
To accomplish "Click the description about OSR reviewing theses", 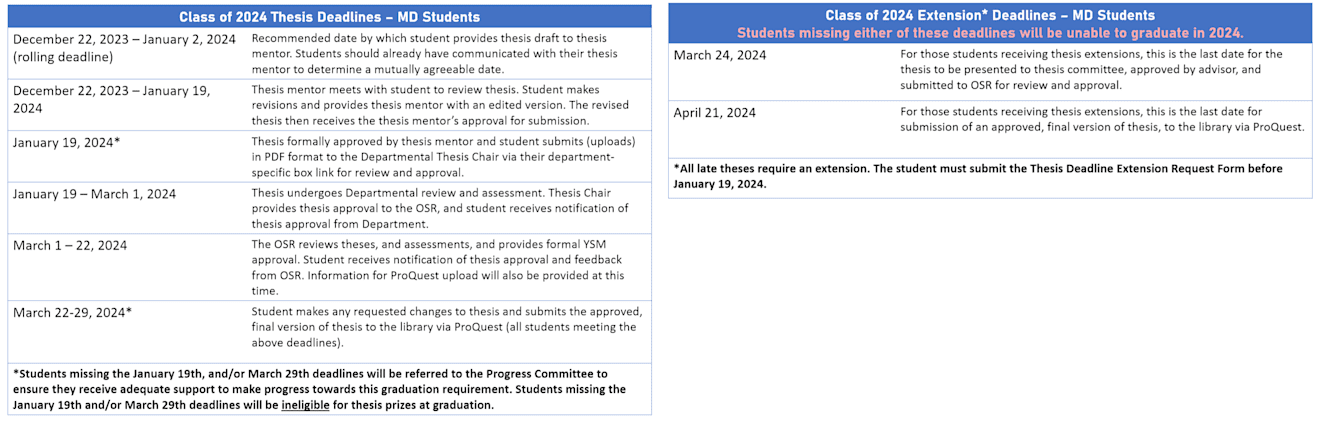I will pyautogui.click(x=438, y=267).
